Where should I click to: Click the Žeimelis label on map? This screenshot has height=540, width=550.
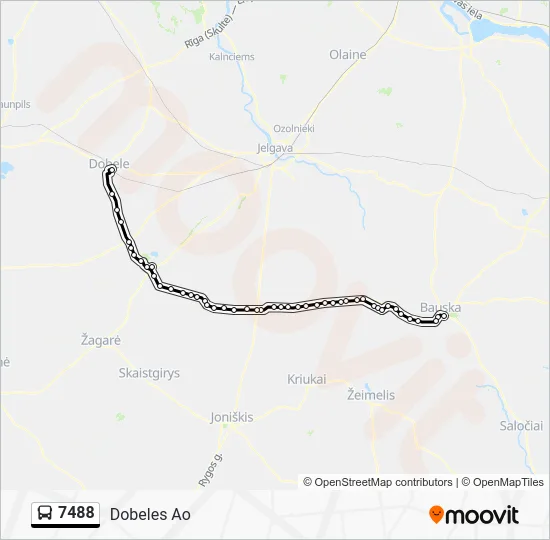371,395
